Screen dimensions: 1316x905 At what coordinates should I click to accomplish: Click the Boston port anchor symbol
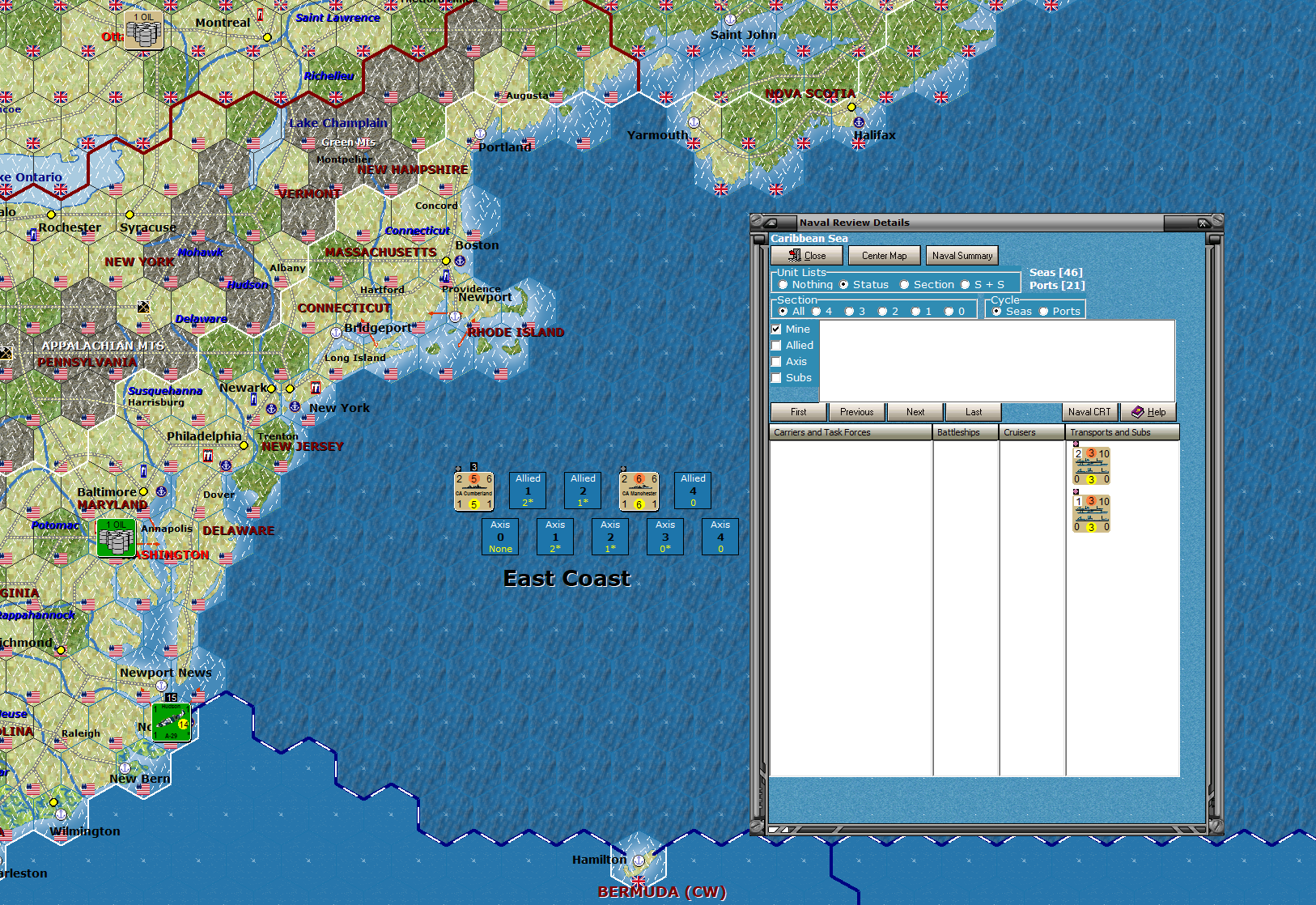pyautogui.click(x=460, y=261)
